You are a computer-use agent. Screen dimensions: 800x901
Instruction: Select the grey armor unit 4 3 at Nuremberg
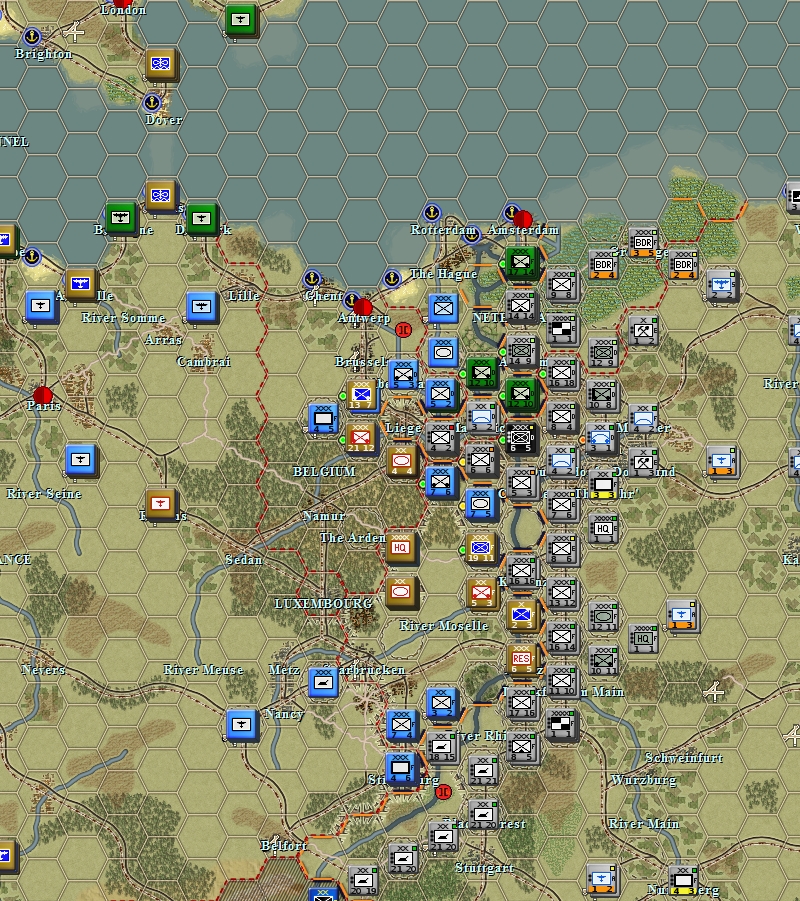tap(683, 881)
